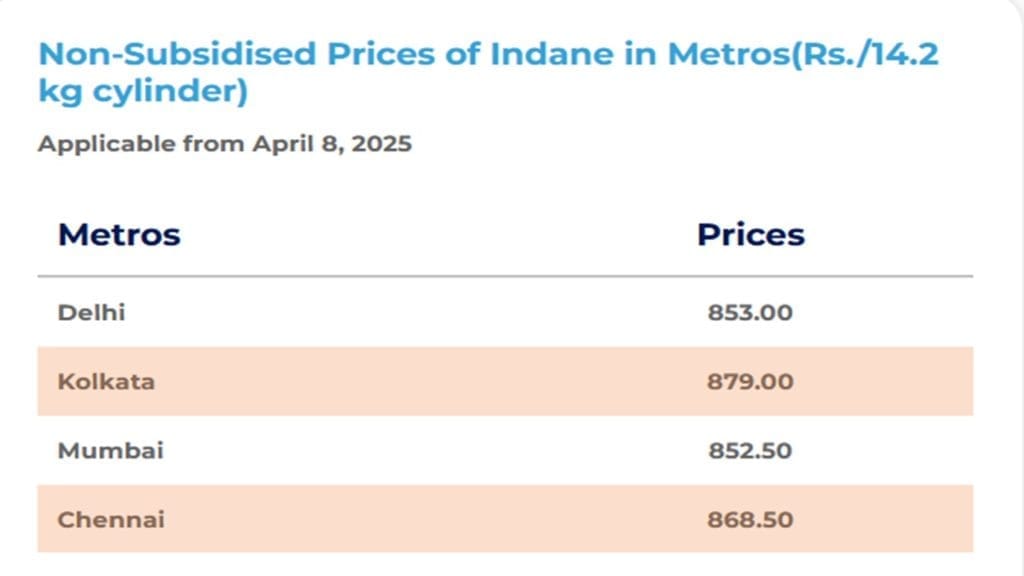Click the divider line below table headers
The width and height of the screenshot is (1024, 576).
(505, 276)
